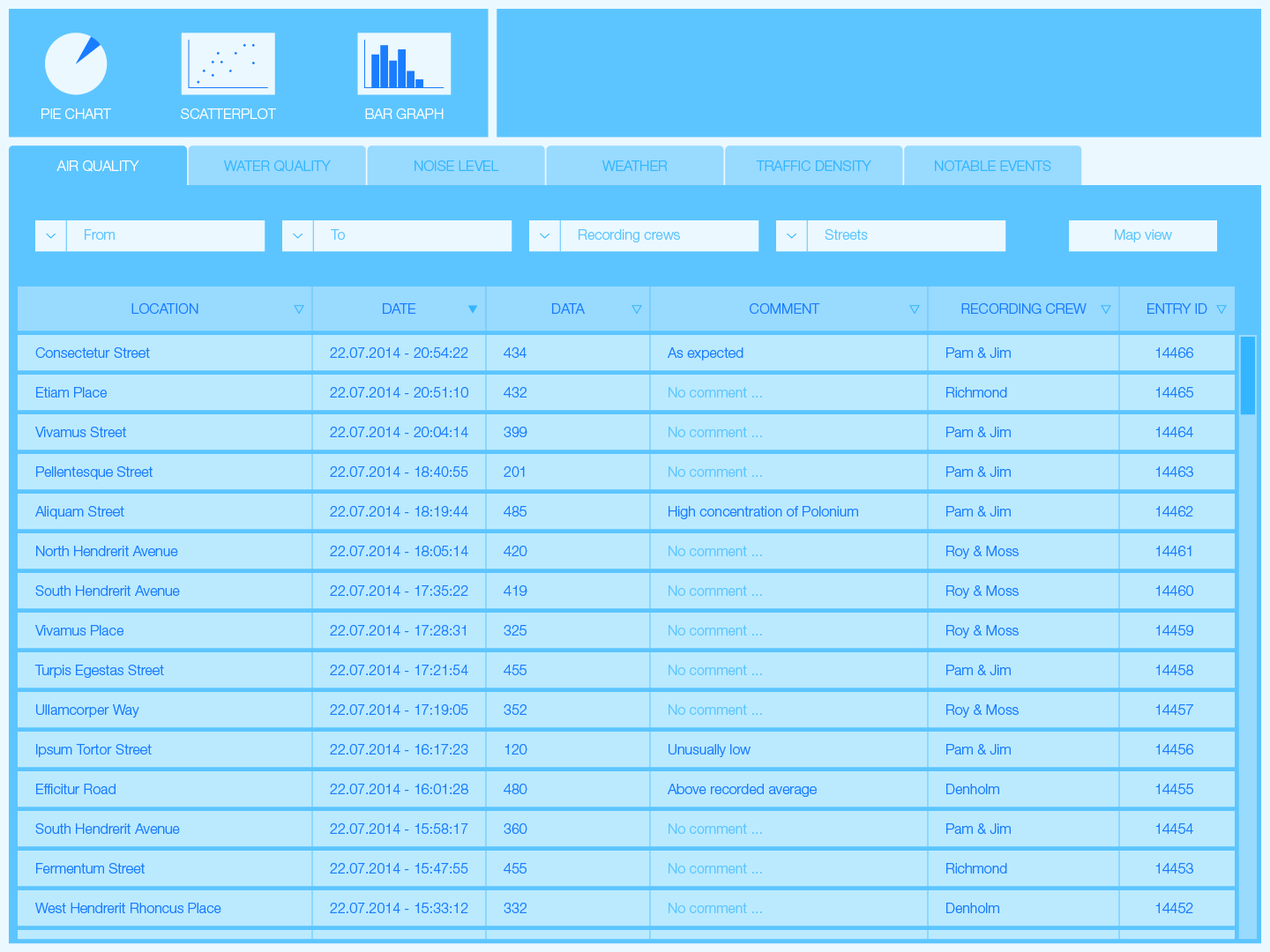Select the Efficitur Road location
Viewport: 1270px width, 952px height.
point(76,790)
